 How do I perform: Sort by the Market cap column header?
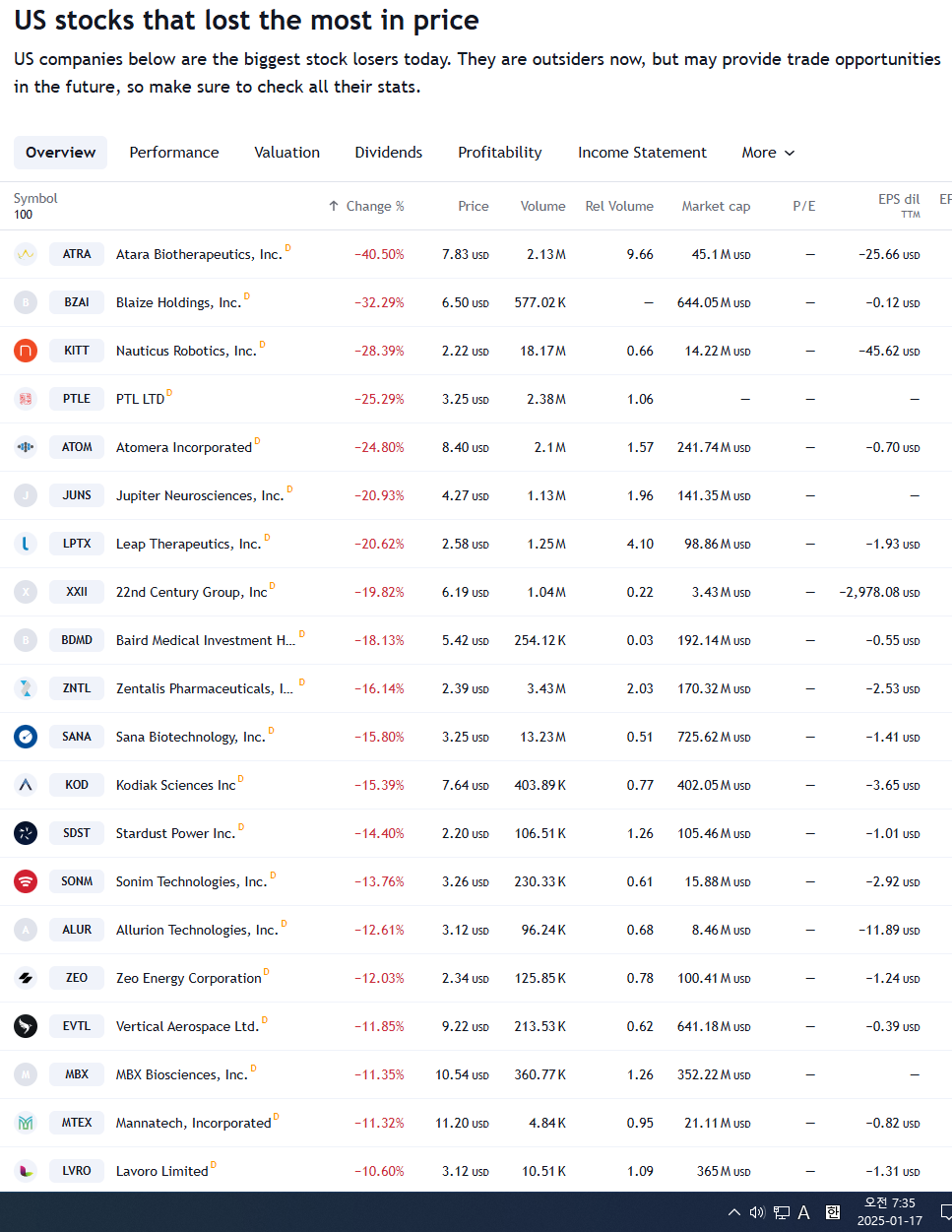click(716, 206)
